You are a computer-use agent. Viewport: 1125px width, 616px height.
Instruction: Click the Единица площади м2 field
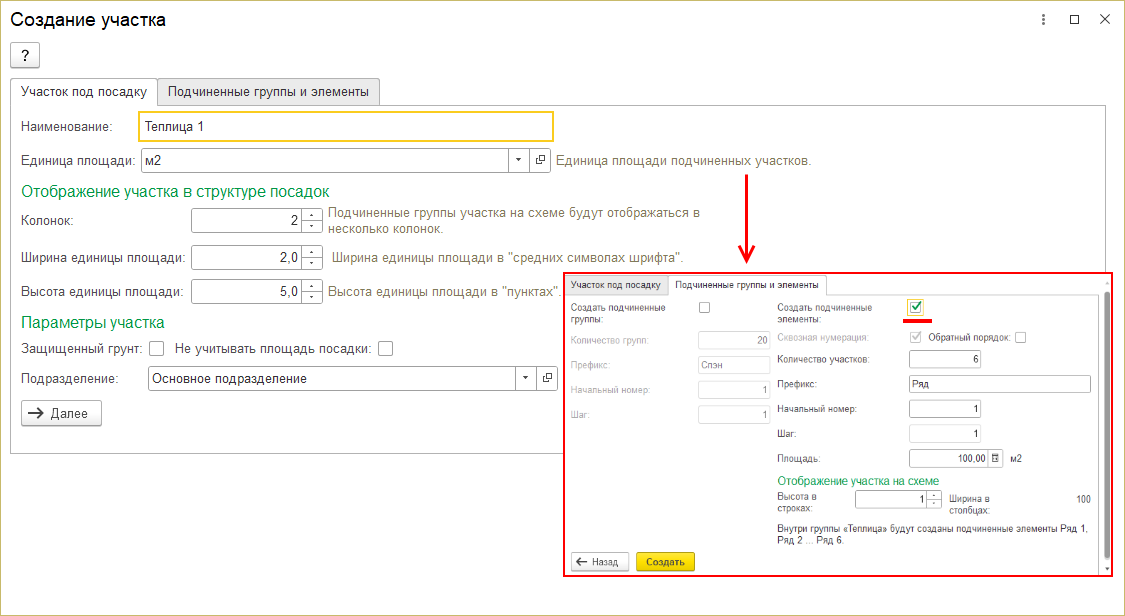(x=325, y=161)
